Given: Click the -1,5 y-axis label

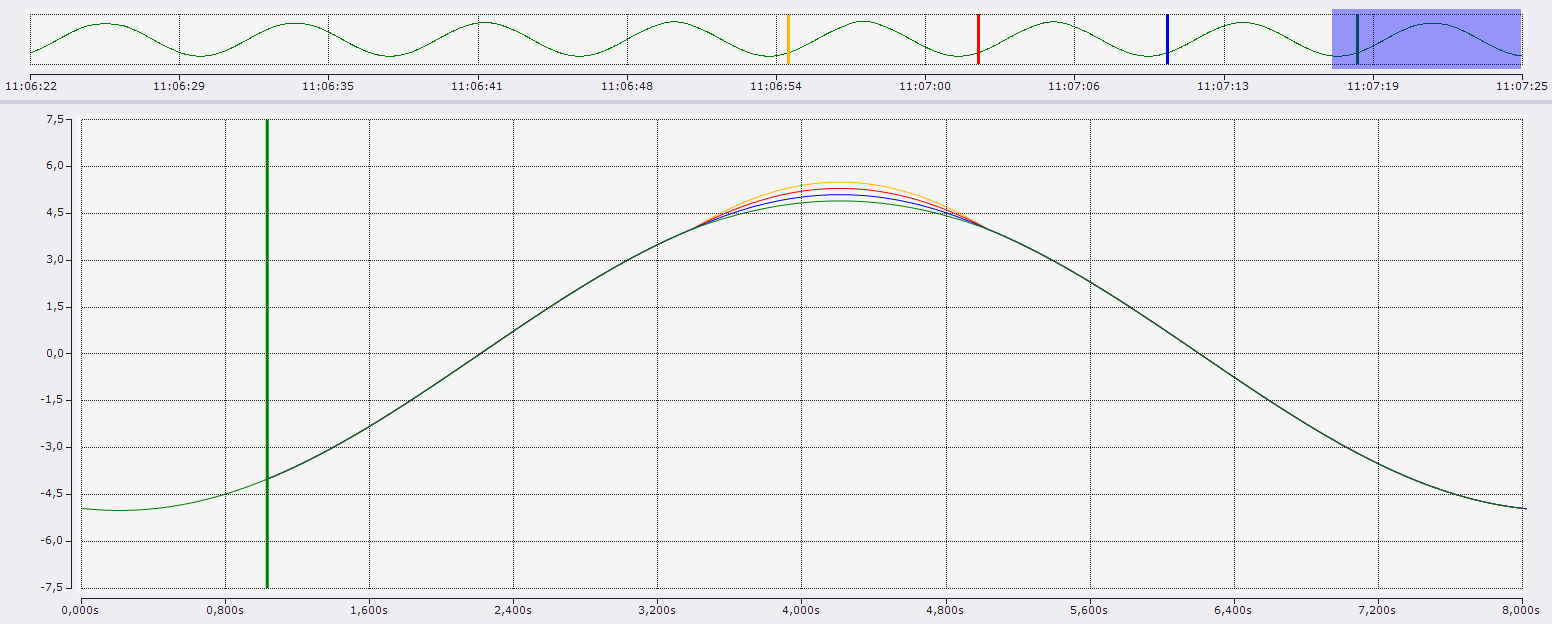Looking at the screenshot, I should (54, 400).
